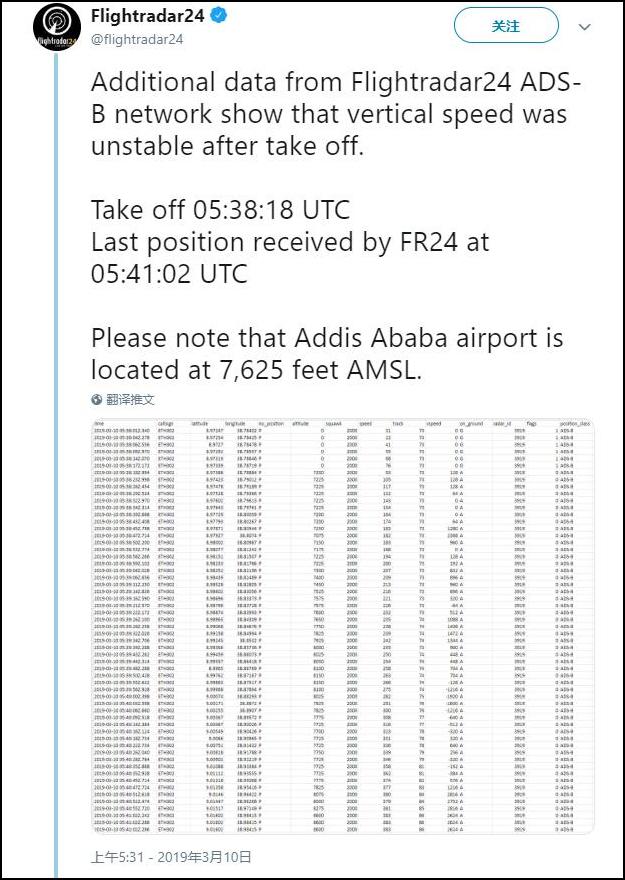Viewport: 625px width, 880px height.
Task: Click the 'Take off 05:38:18 UTC' text line
Action: pos(220,211)
